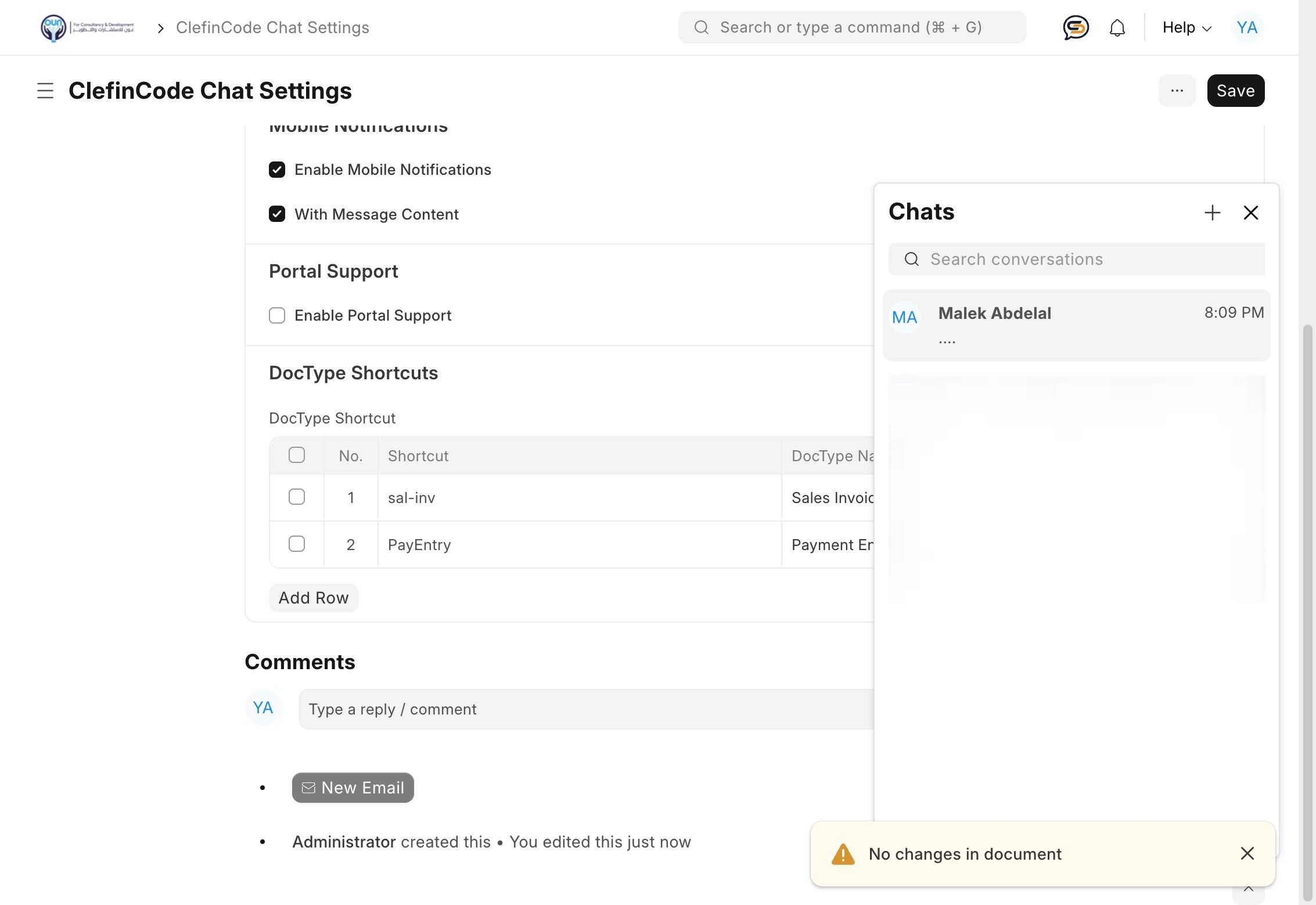Toggle the sidebar hamburger menu
The width and height of the screenshot is (1316, 905).
(x=45, y=91)
